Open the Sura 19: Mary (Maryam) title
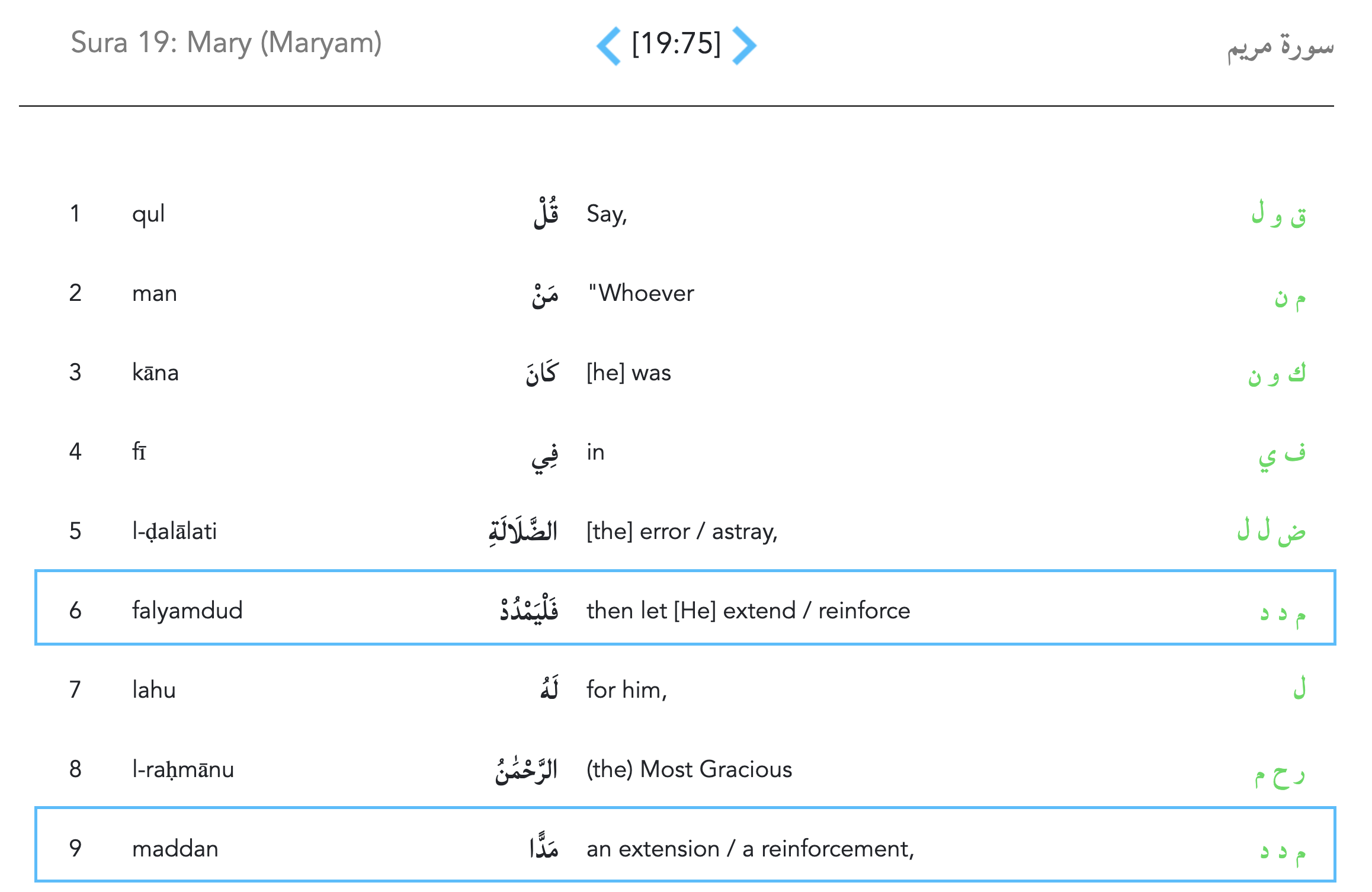Image resolution: width=1372 pixels, height=892 pixels. point(226,43)
